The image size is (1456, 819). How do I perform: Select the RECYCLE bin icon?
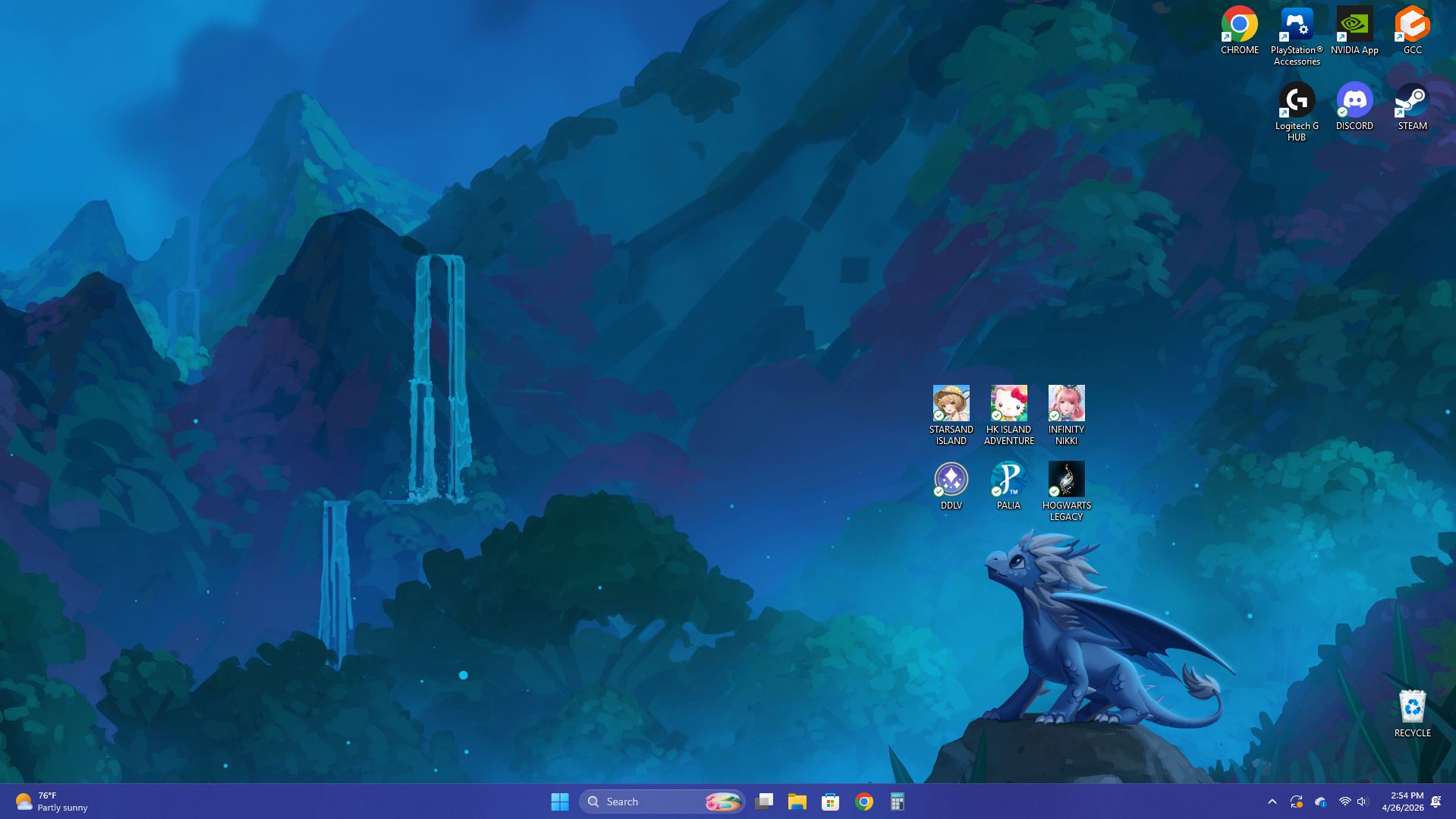[x=1412, y=714]
